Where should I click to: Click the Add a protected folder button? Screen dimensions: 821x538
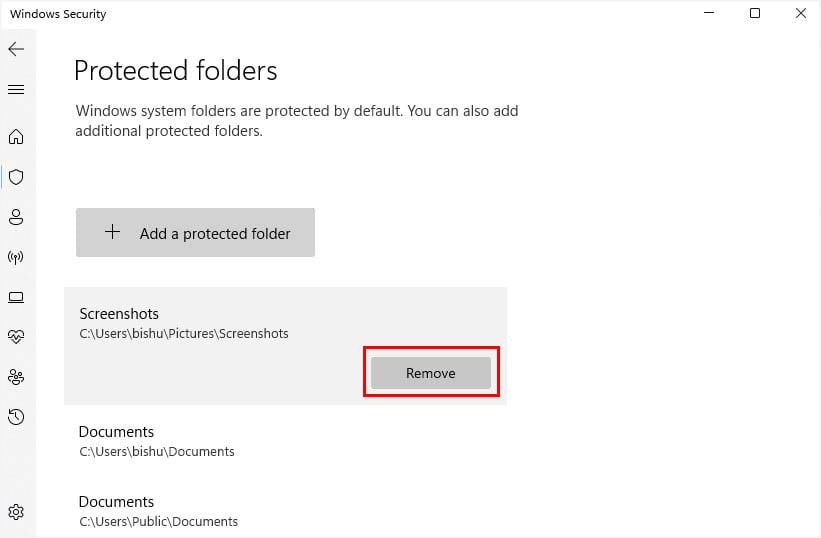click(x=195, y=233)
